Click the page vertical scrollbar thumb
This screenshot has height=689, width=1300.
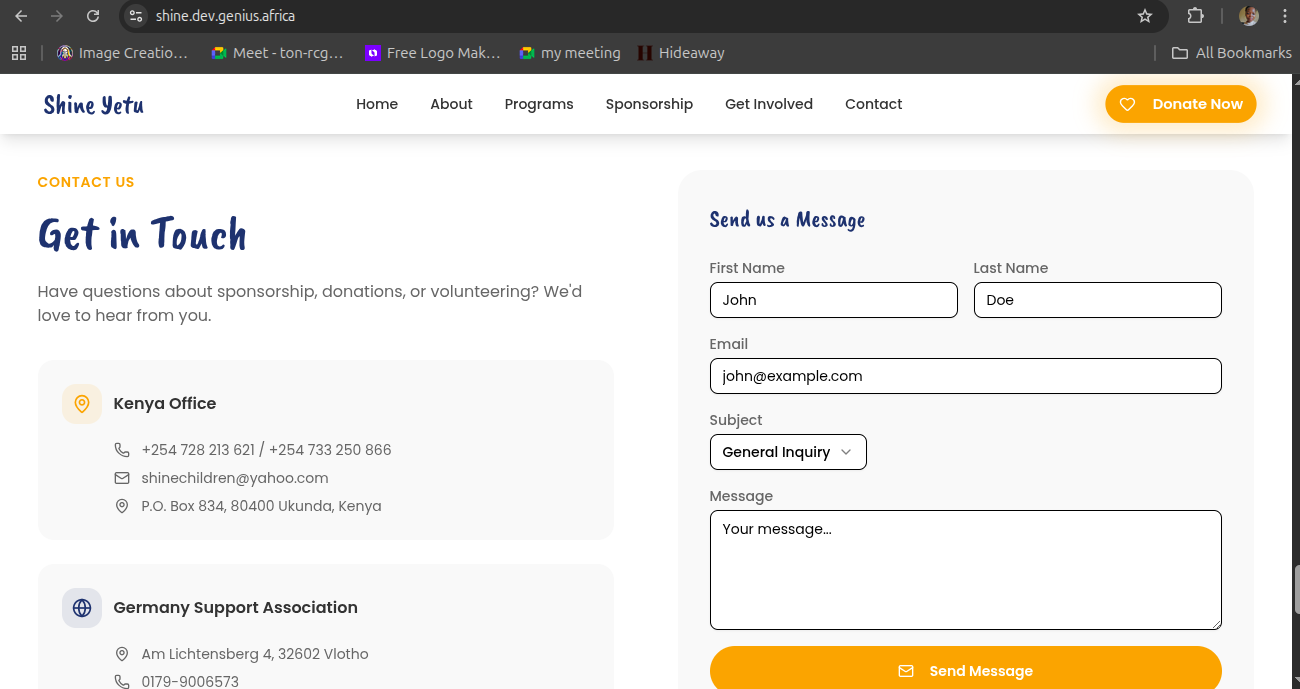tap(1296, 589)
